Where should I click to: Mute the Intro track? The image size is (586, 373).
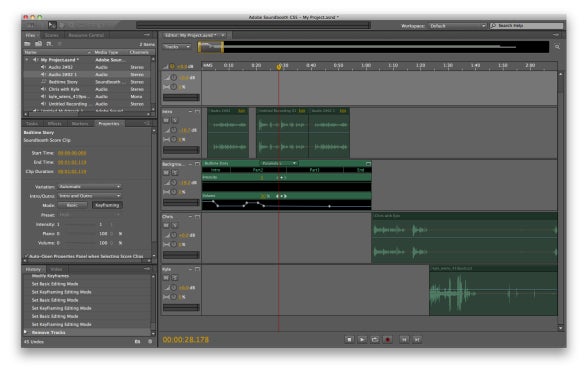tap(166, 120)
